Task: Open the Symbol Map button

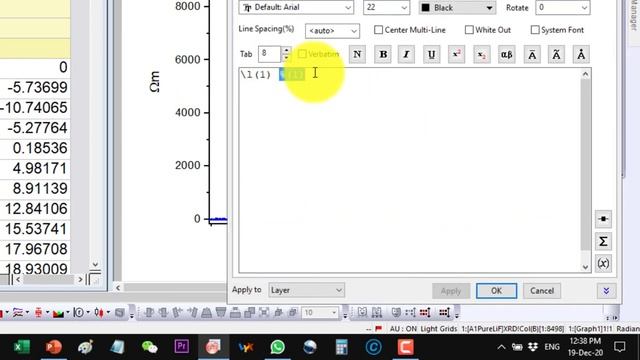Action: [603, 219]
